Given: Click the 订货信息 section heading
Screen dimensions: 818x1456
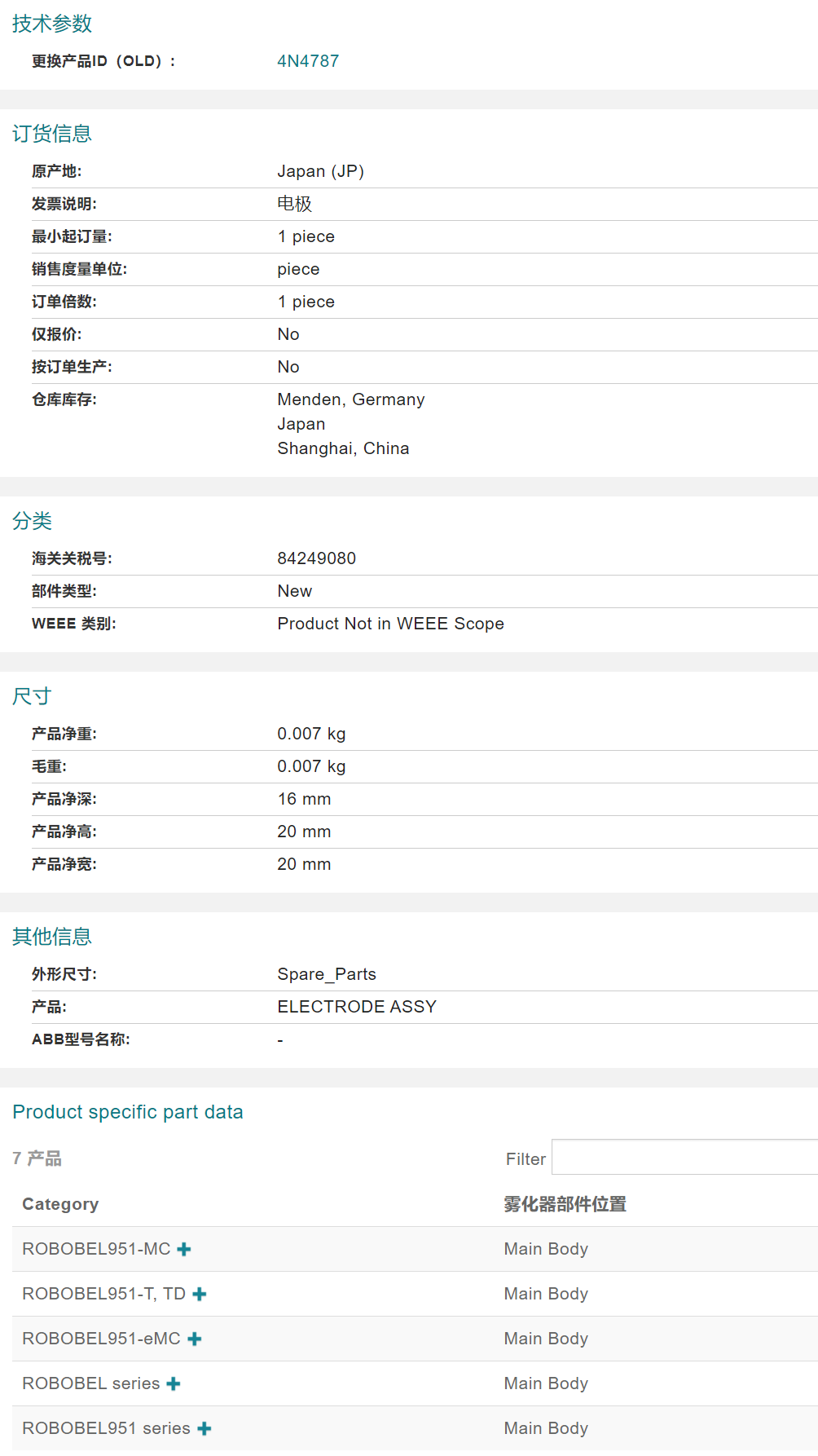Looking at the screenshot, I should (52, 134).
